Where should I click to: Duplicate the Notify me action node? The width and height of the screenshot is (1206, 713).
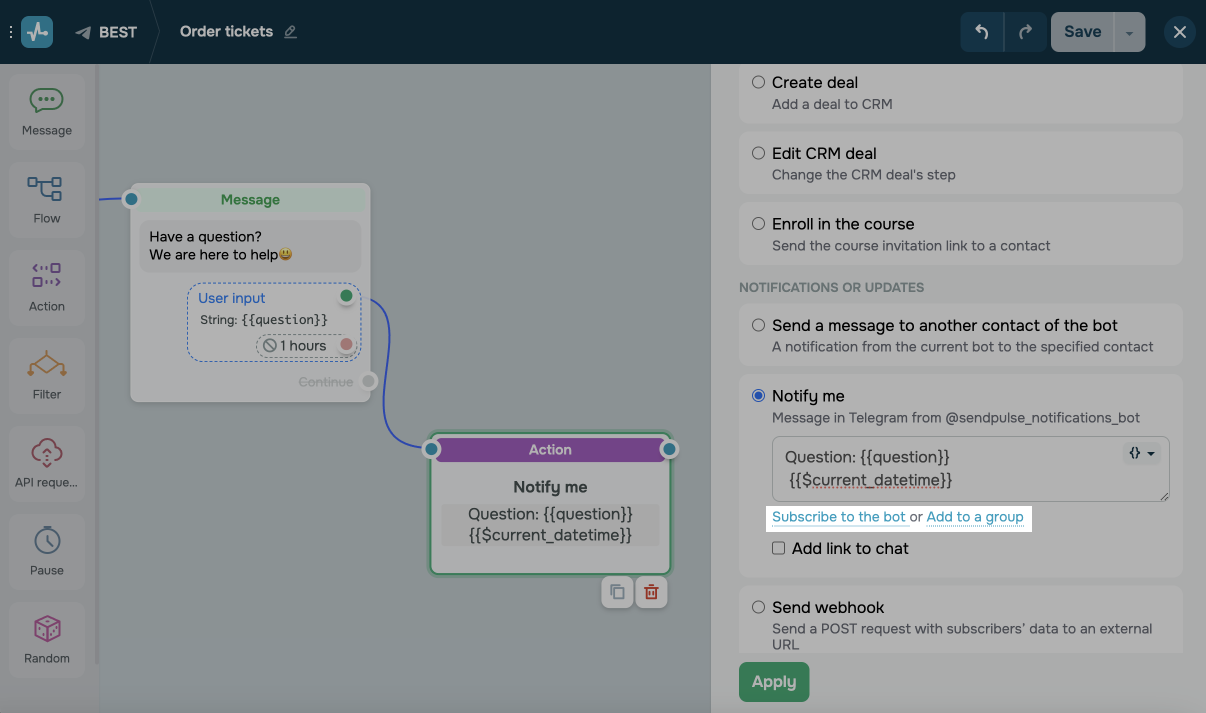(617, 592)
